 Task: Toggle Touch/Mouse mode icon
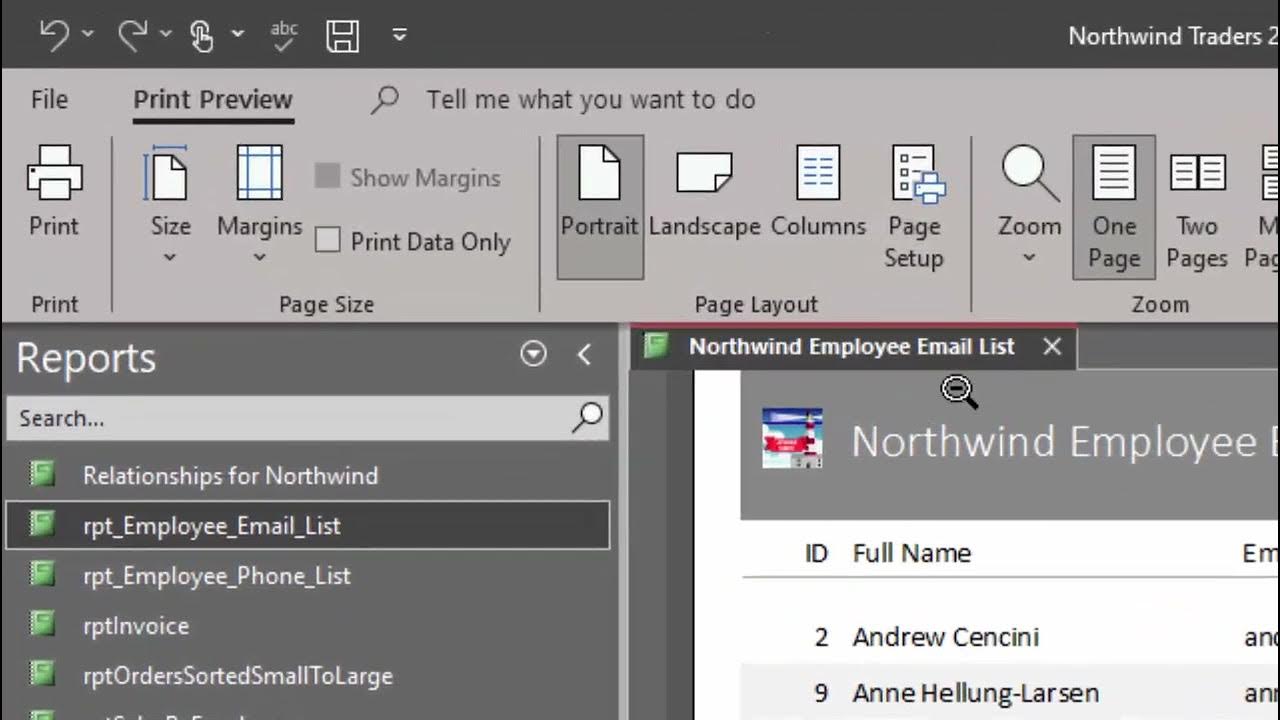(x=202, y=36)
